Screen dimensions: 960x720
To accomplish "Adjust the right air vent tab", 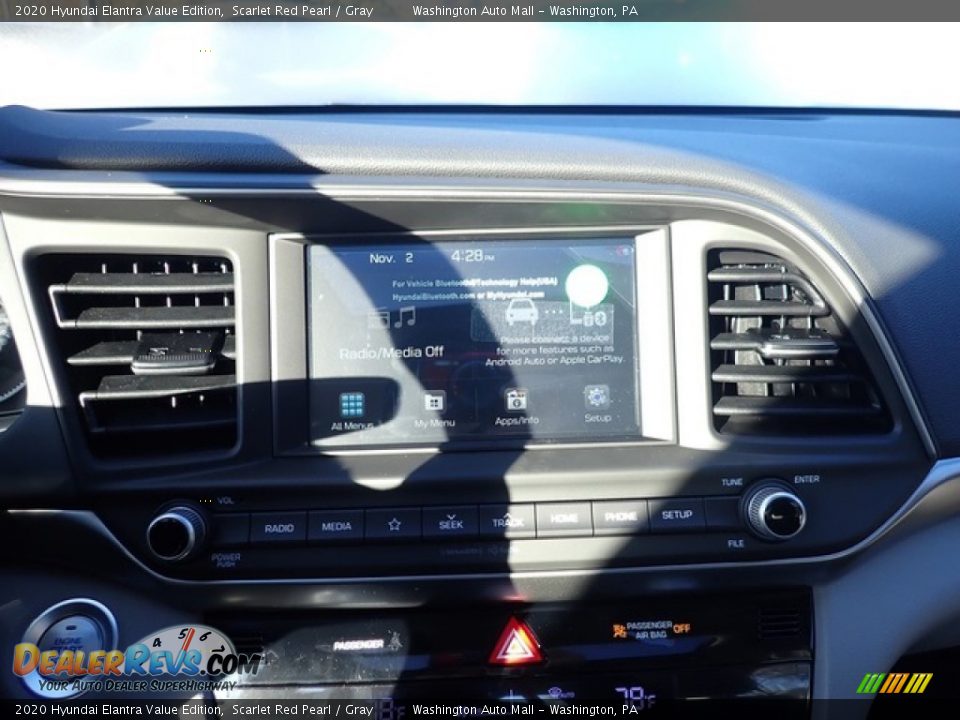I will coord(798,346).
